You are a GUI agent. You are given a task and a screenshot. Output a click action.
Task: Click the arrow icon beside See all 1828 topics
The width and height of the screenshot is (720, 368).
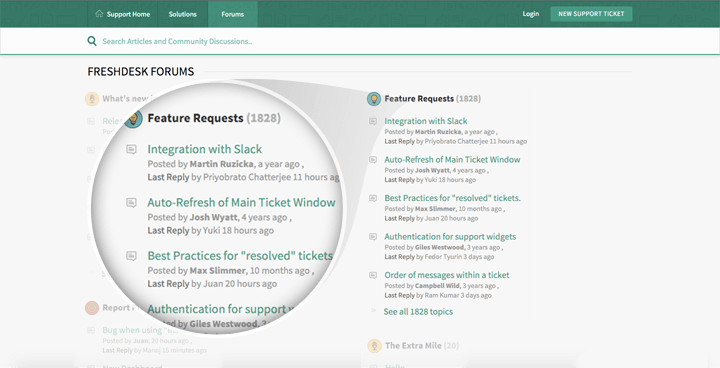[x=373, y=311]
